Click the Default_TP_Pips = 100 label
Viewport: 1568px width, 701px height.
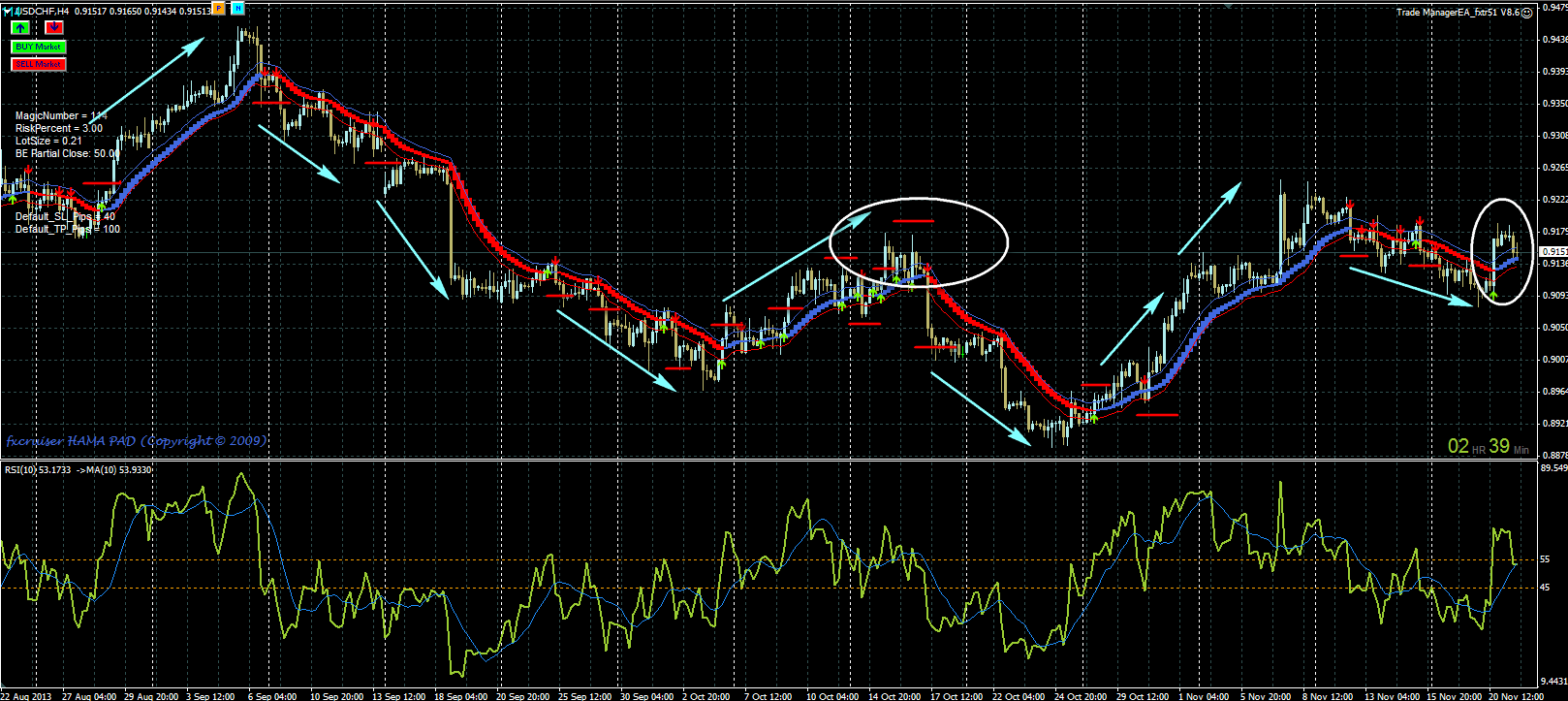coord(68,230)
